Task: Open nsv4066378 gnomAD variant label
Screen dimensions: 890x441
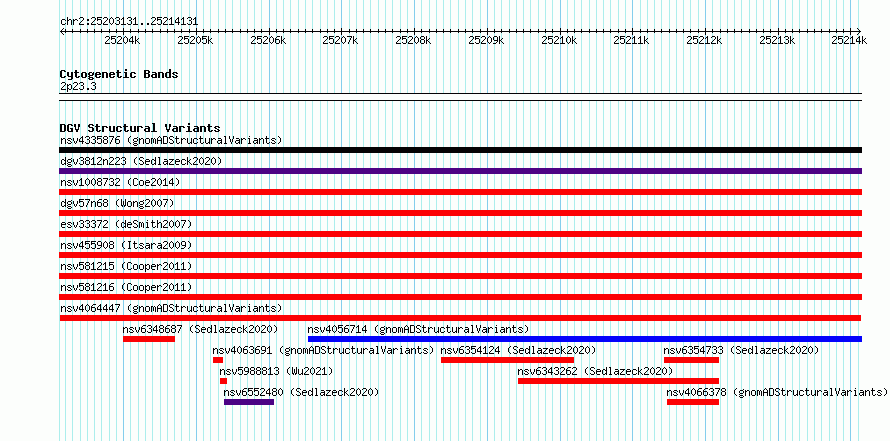Action: [x=776, y=392]
